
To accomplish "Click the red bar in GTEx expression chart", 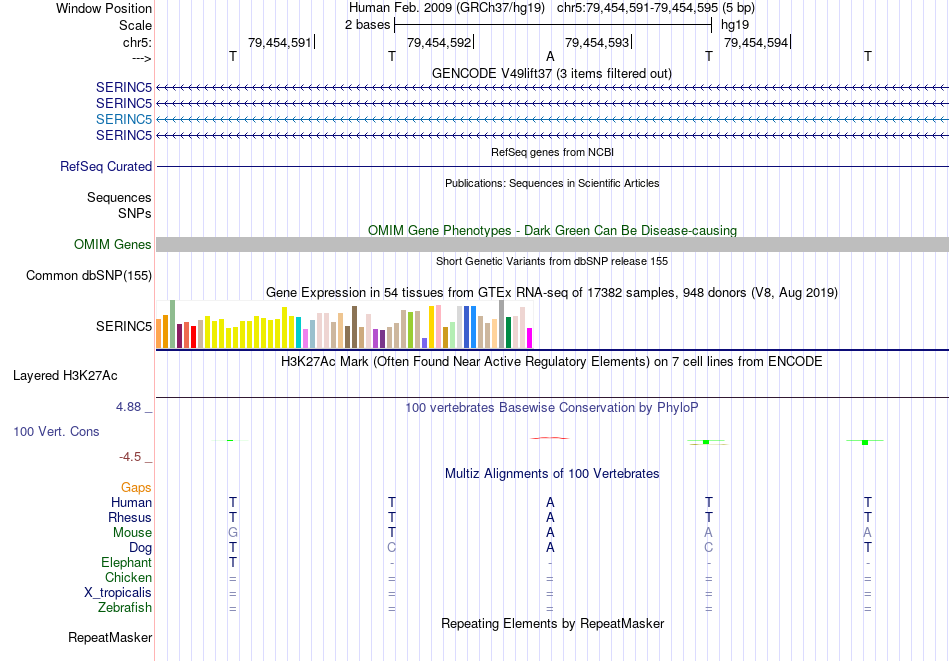I will [193, 337].
